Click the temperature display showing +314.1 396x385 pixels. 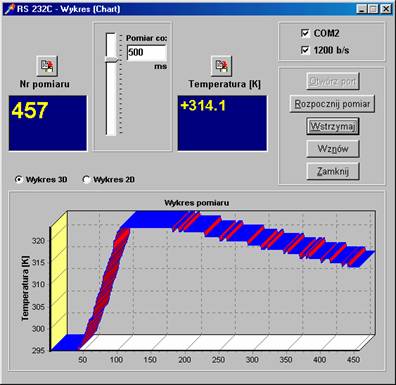[x=222, y=123]
